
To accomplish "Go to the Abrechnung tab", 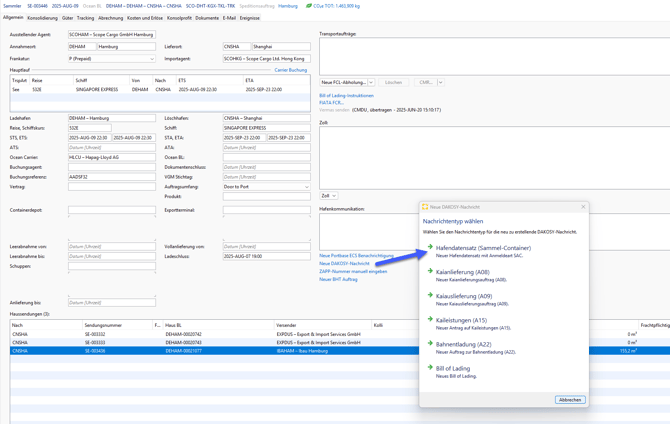I will coord(111,18).
